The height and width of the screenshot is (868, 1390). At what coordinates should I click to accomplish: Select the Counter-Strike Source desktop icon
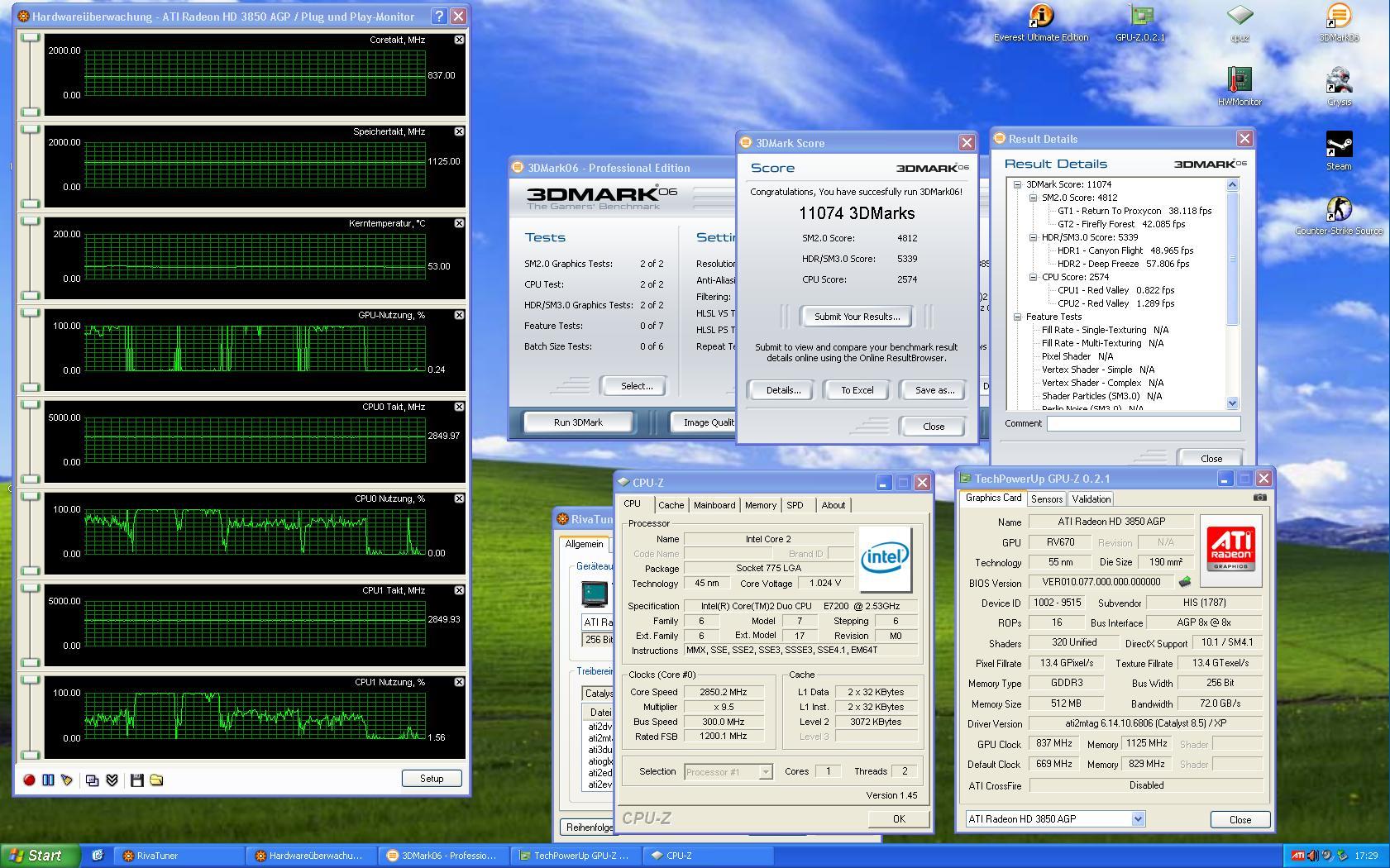[1339, 217]
